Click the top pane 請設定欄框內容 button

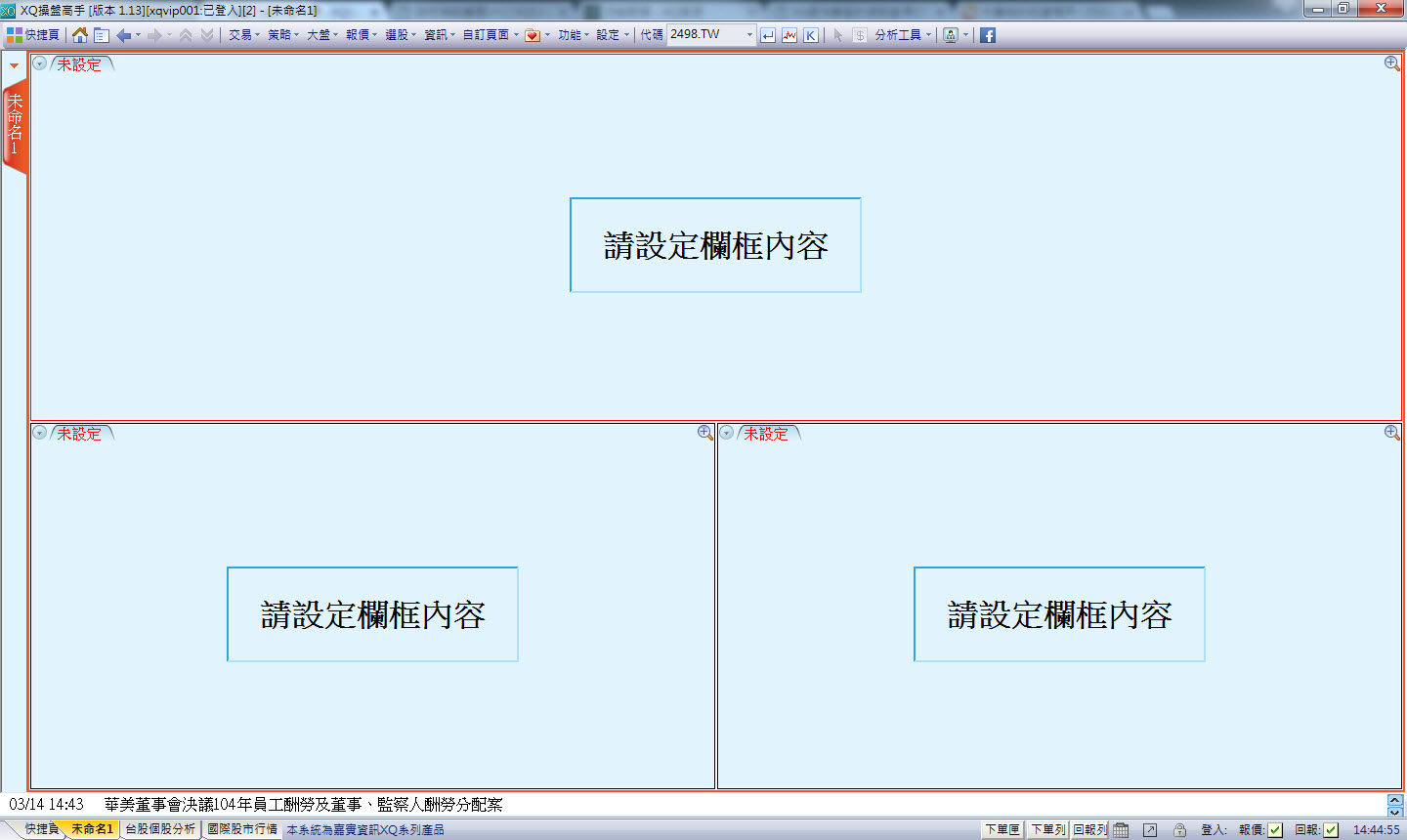coord(715,245)
